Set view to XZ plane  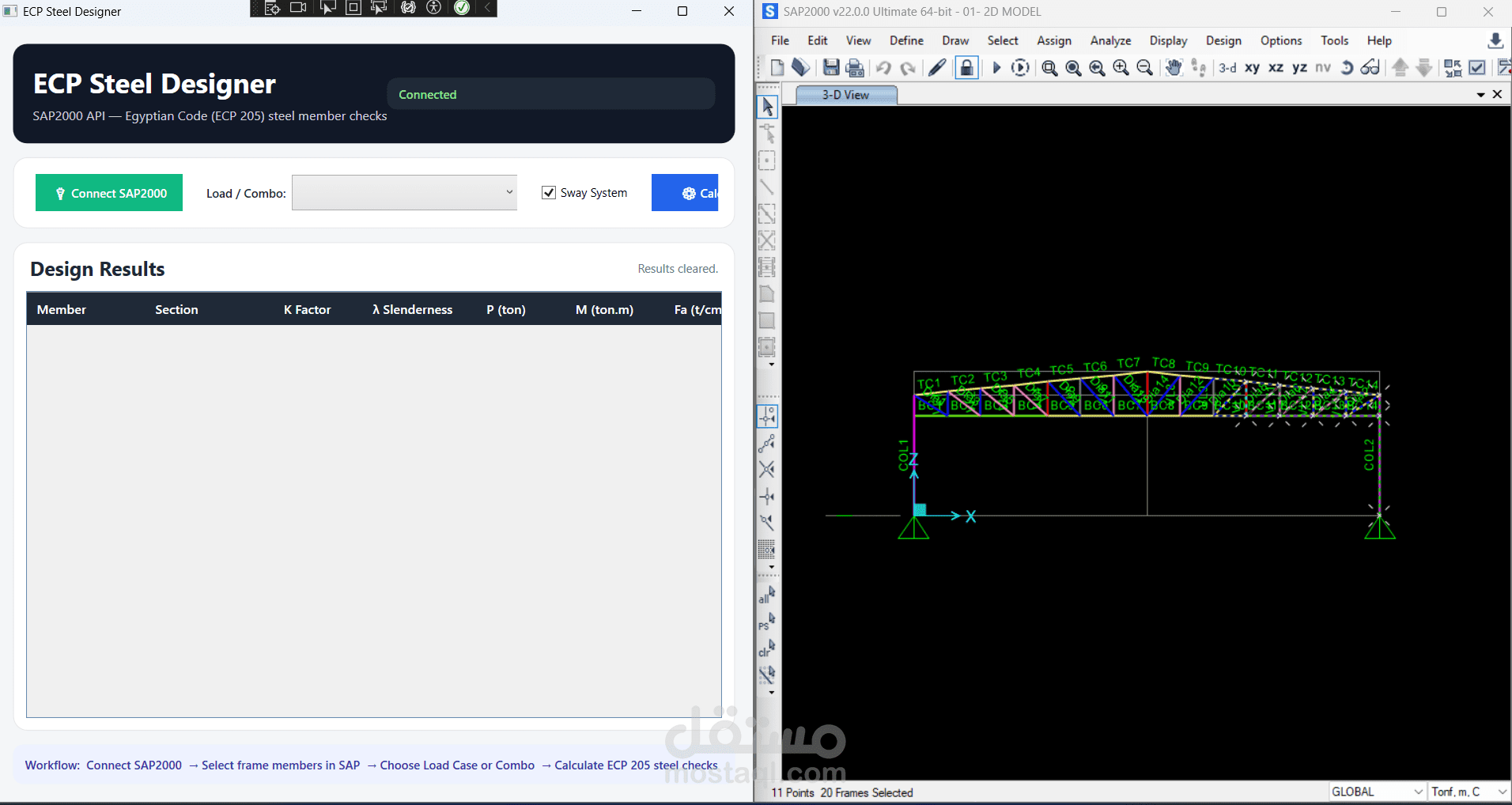tap(1276, 68)
